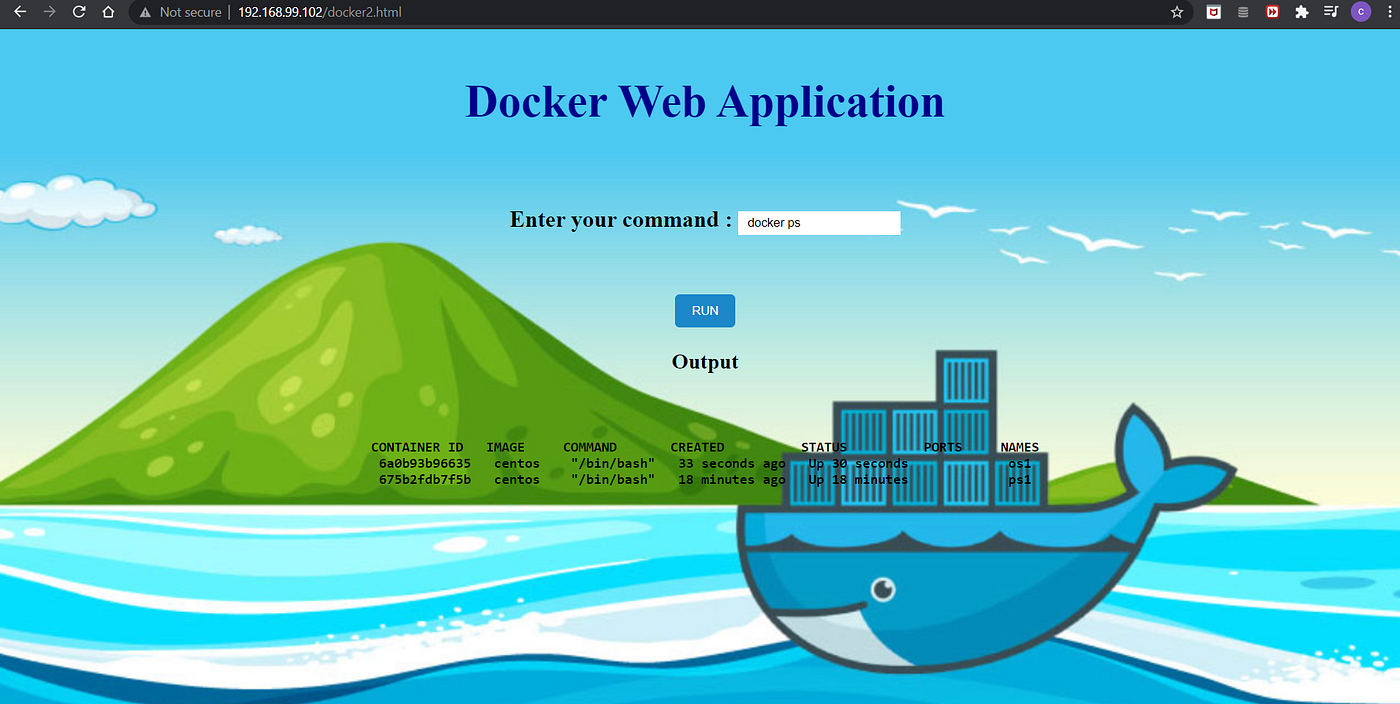The width and height of the screenshot is (1400, 704).
Task: Click the red fast-forward extension icon
Action: click(1271, 12)
